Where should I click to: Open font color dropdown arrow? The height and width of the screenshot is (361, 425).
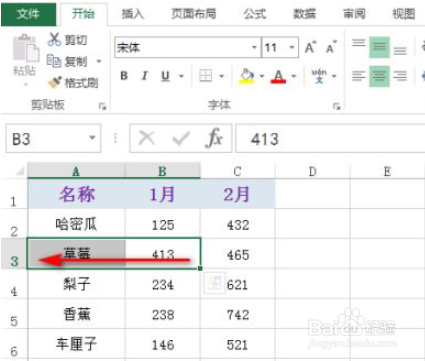[294, 76]
